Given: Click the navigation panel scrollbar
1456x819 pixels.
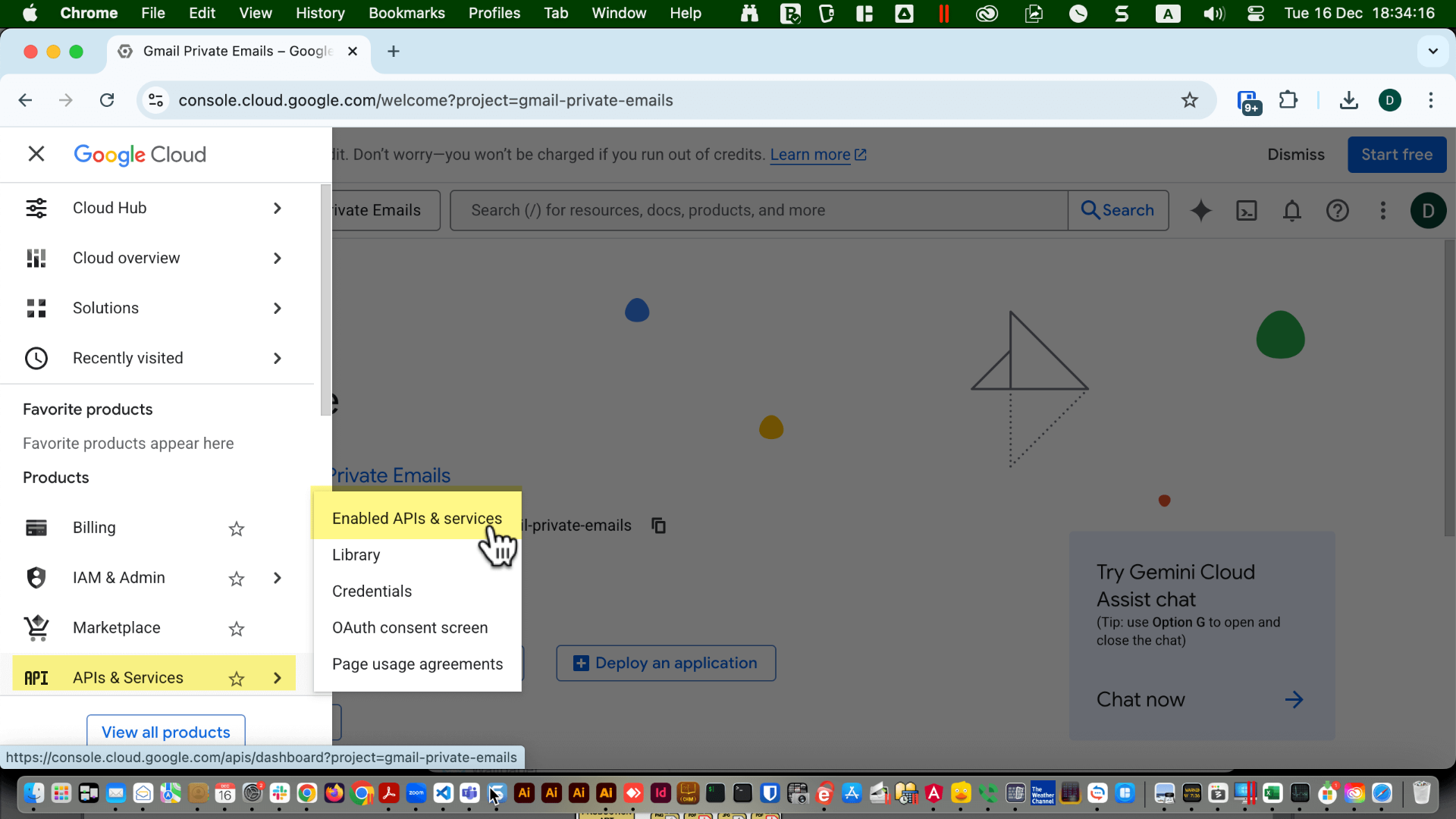Looking at the screenshot, I should 325,300.
